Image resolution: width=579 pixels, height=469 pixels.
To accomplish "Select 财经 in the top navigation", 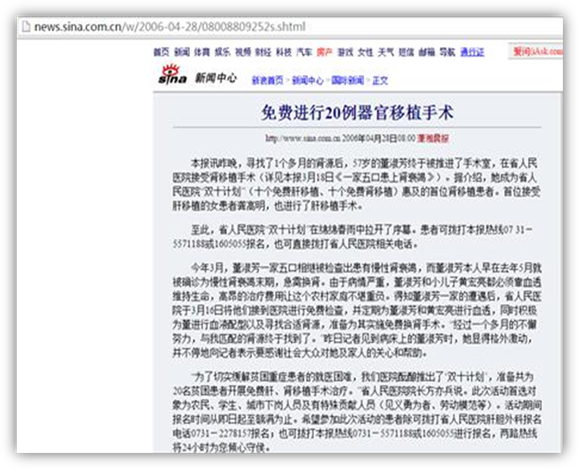I will coord(263,52).
